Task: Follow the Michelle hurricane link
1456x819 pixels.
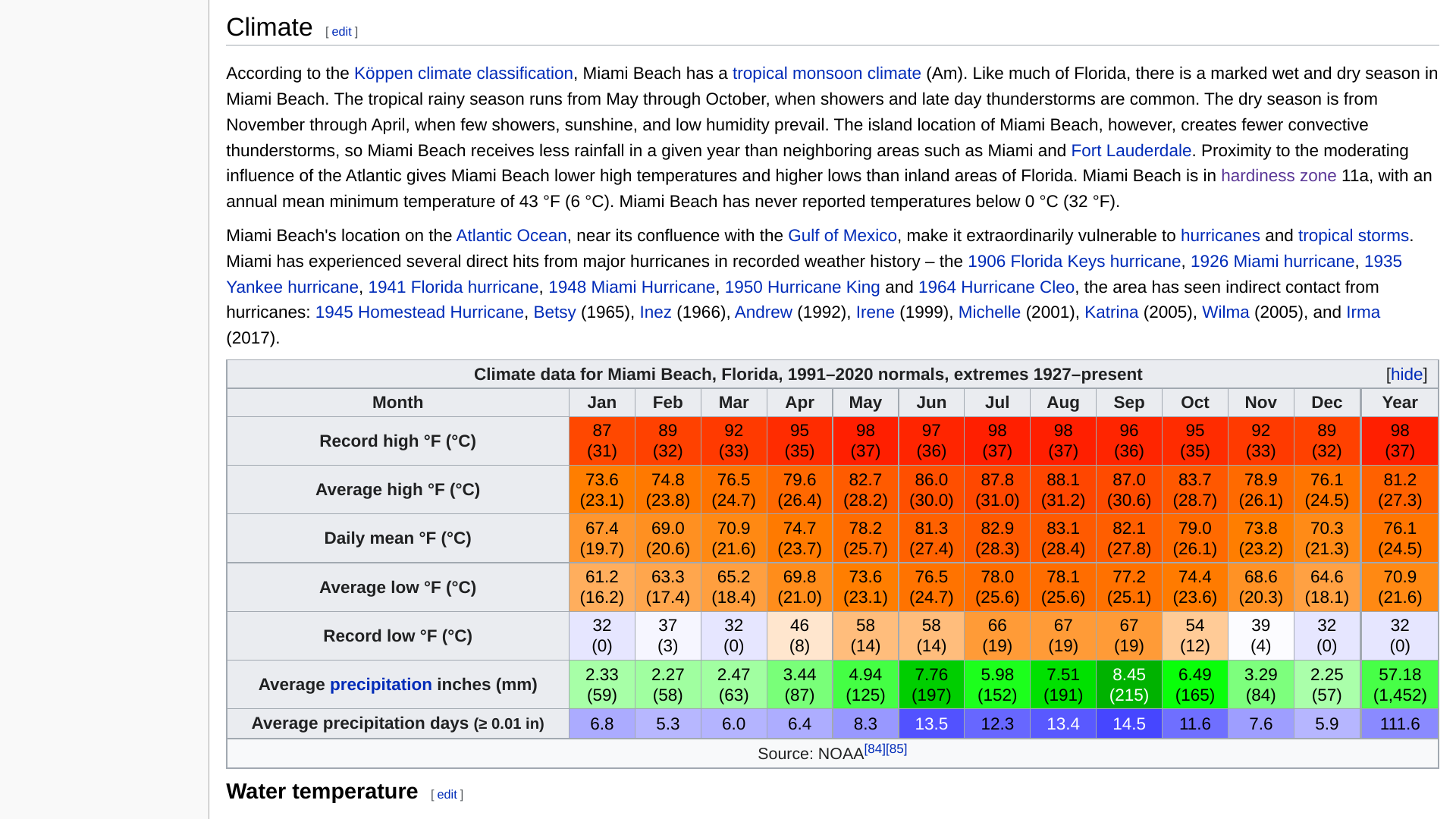Action: point(989,312)
